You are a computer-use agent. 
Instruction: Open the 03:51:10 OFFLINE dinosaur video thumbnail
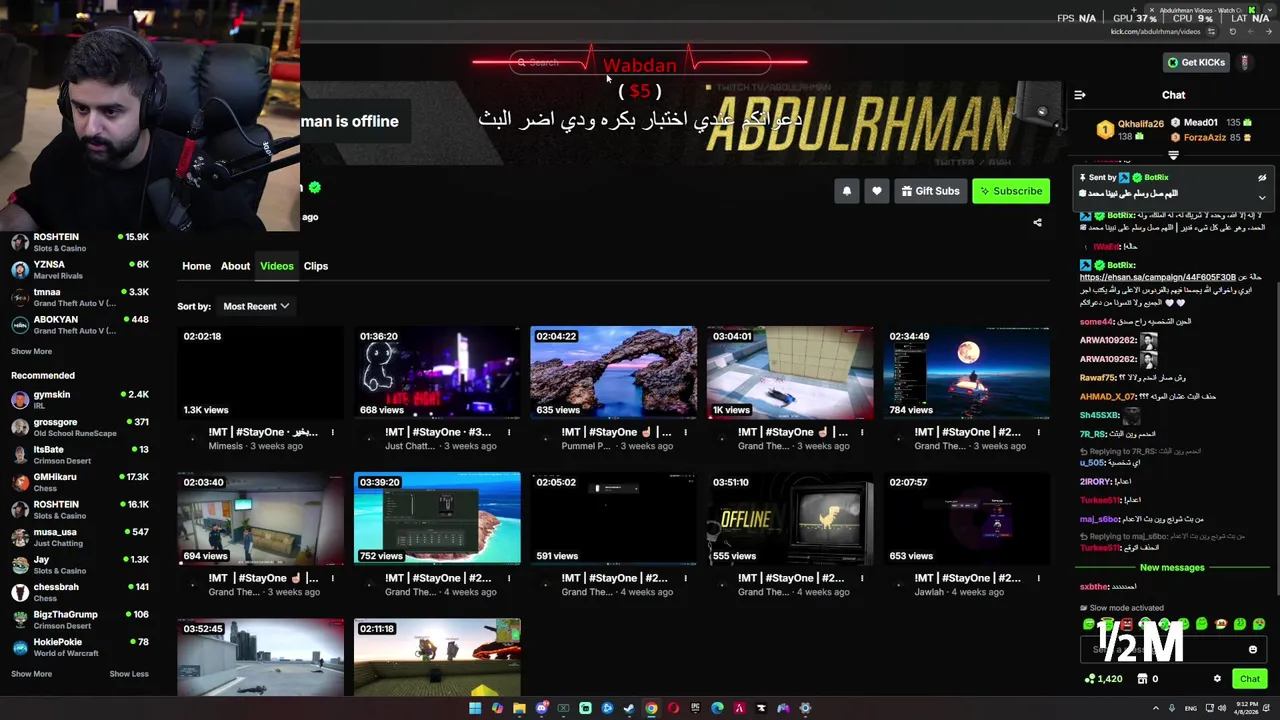[x=790, y=518]
